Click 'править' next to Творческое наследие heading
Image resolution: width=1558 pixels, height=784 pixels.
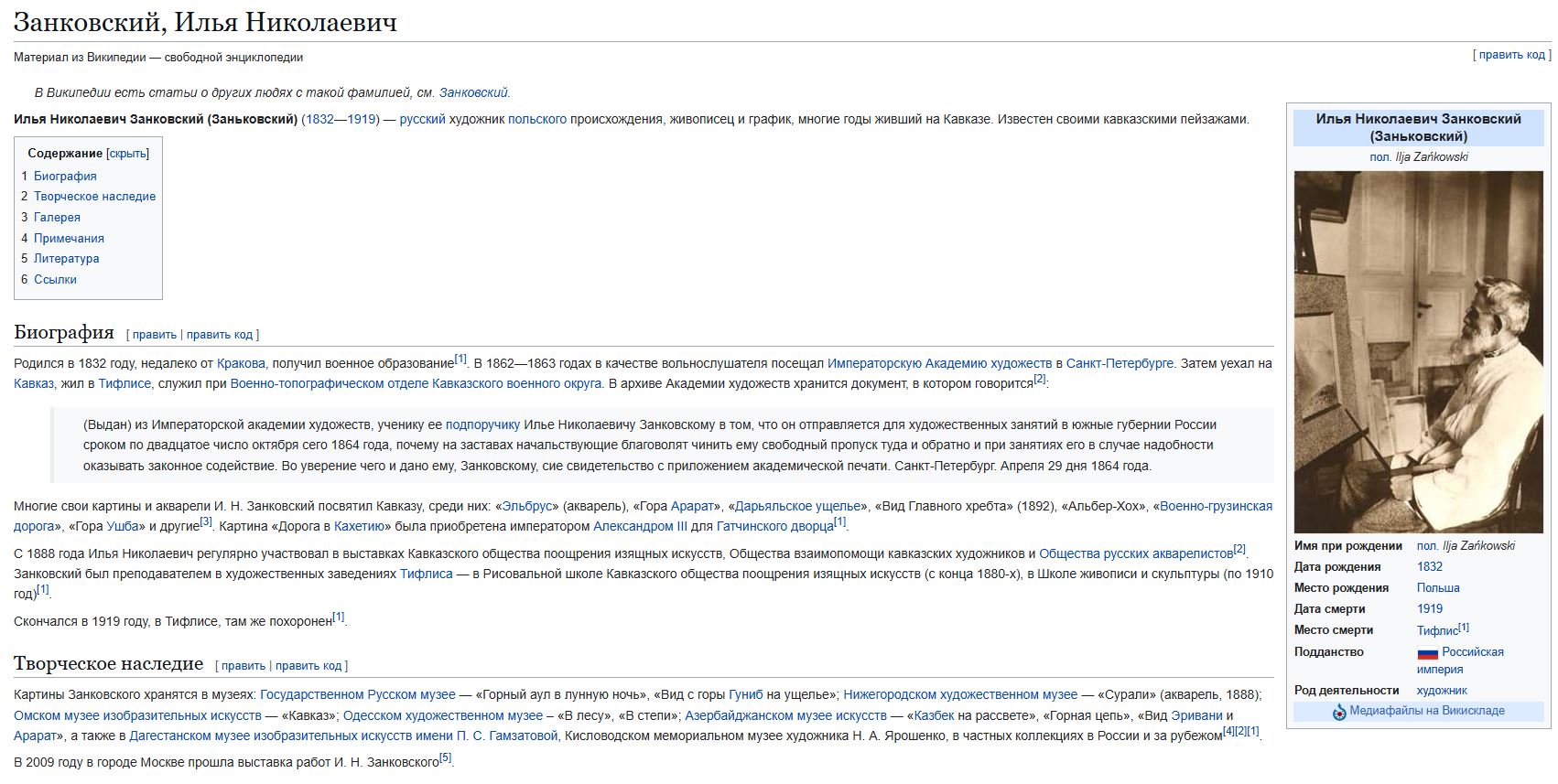tap(243, 666)
